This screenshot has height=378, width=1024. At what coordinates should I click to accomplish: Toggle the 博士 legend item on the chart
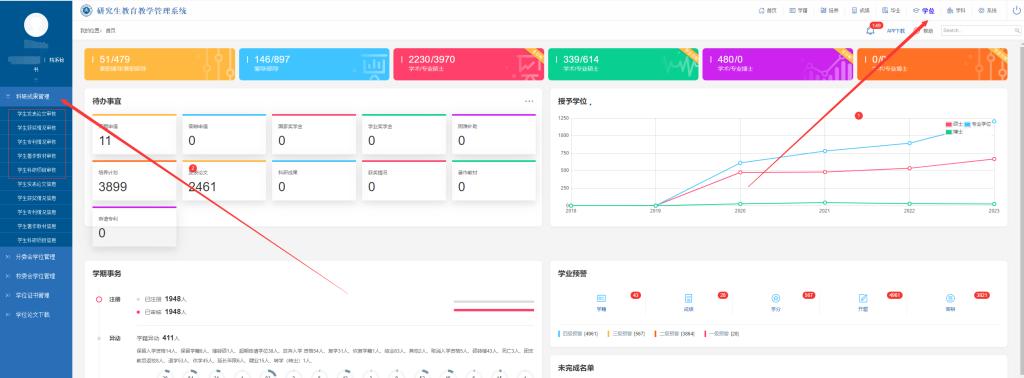[954, 132]
